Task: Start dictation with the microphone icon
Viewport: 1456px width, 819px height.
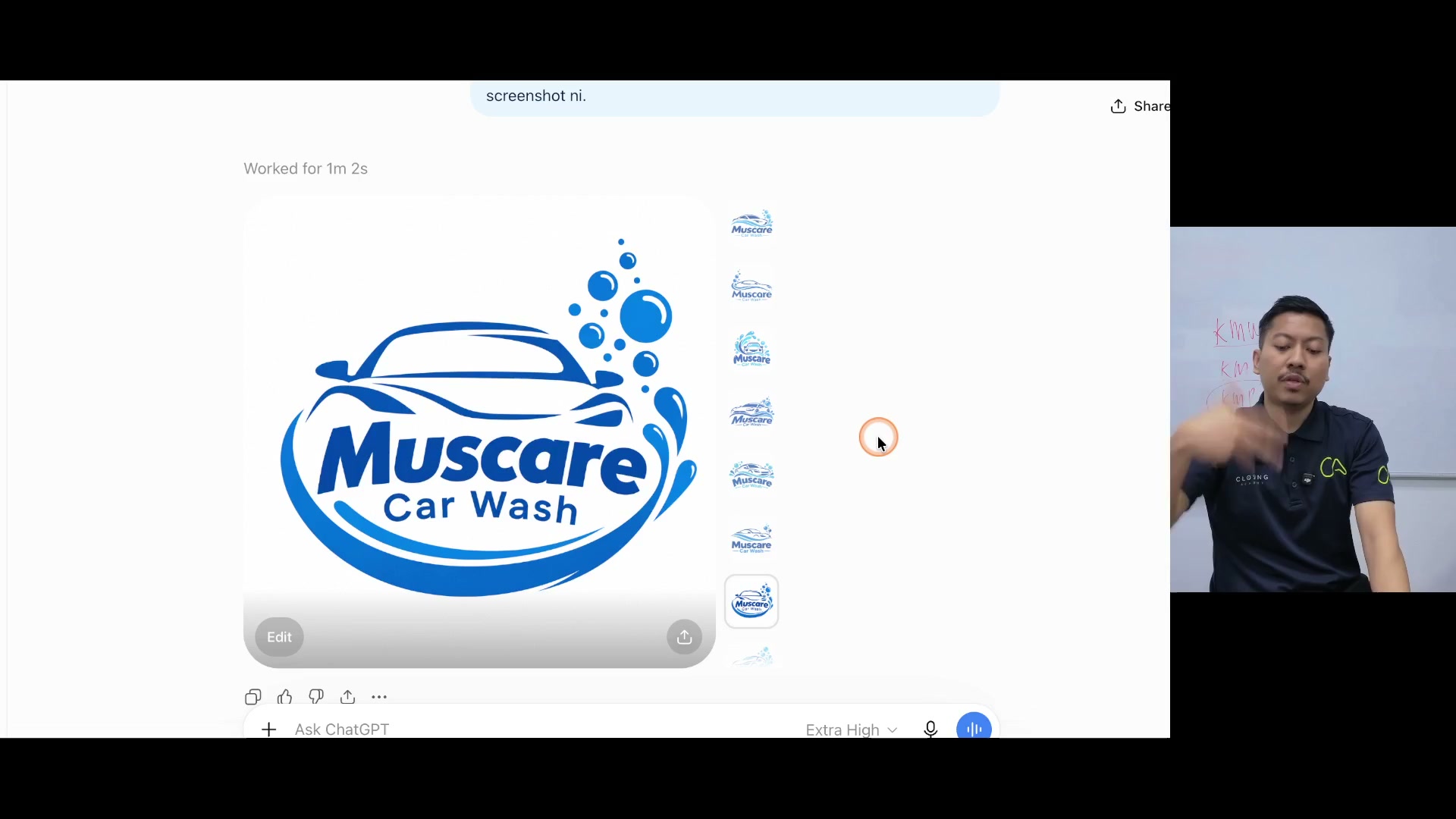Action: (930, 730)
